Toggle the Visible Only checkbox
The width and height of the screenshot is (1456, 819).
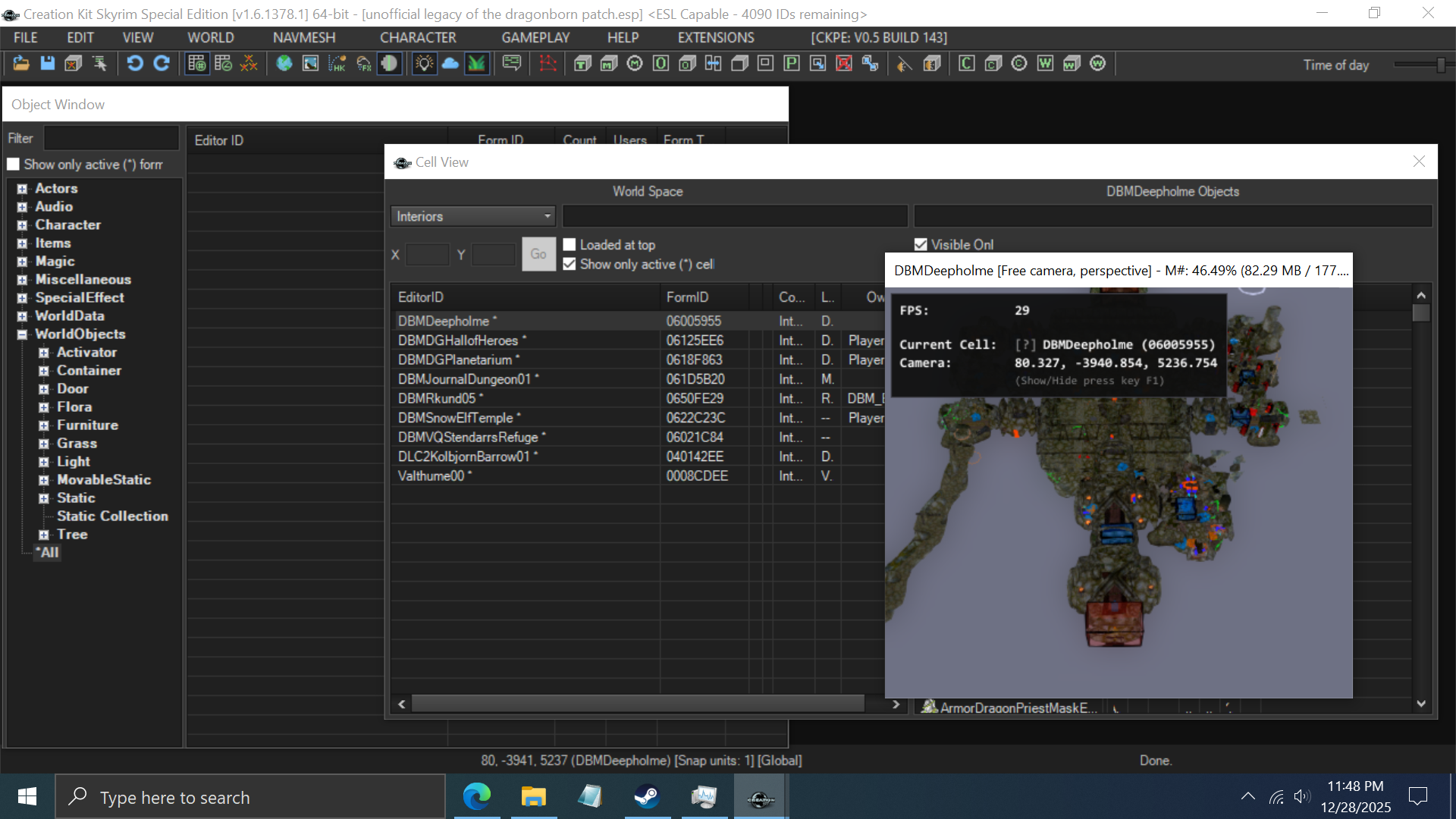pos(921,245)
